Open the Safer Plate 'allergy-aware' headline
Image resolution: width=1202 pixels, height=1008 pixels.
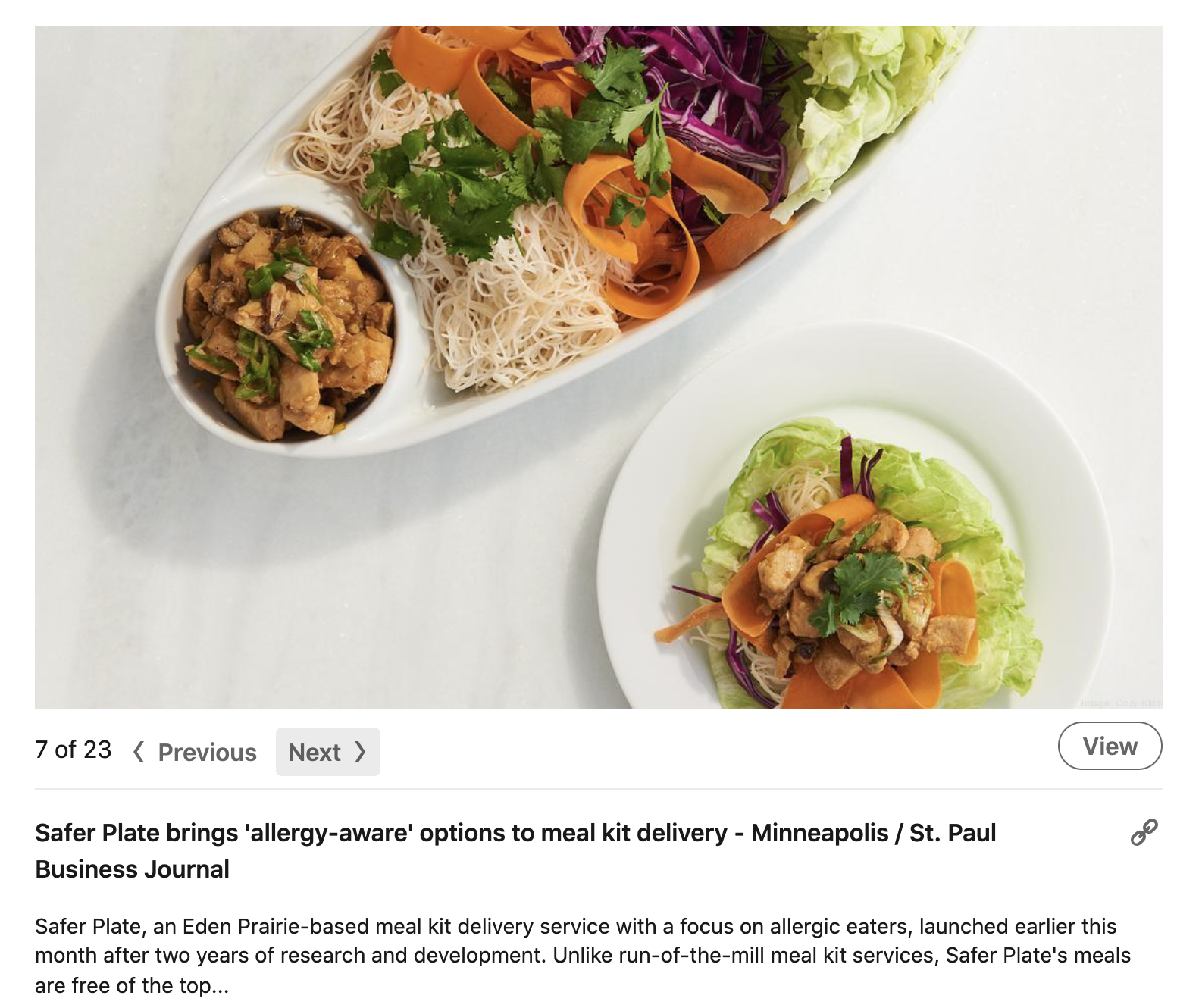515,850
